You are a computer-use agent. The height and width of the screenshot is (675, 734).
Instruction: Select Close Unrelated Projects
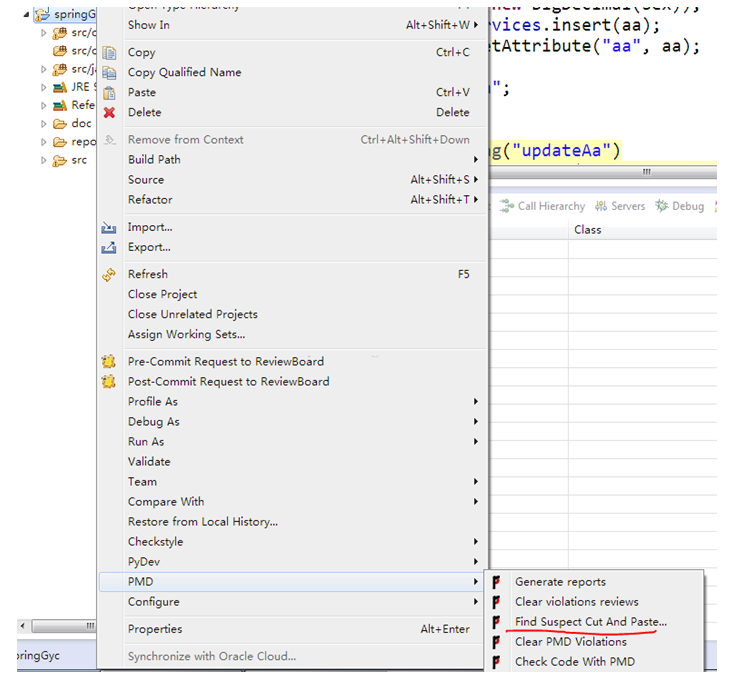pyautogui.click(x=292, y=315)
